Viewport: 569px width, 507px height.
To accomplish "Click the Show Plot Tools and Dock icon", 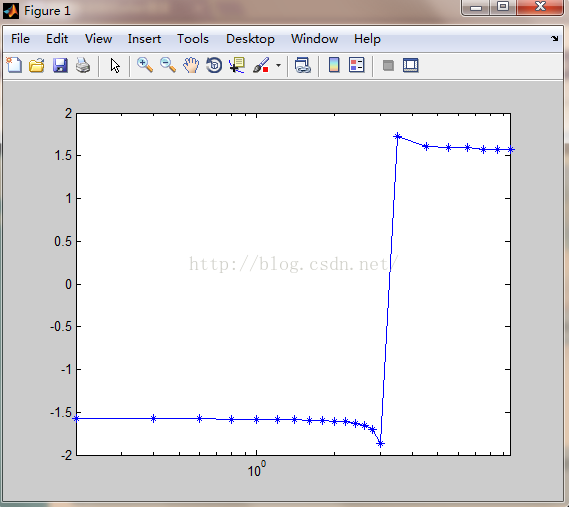I will coord(411,66).
